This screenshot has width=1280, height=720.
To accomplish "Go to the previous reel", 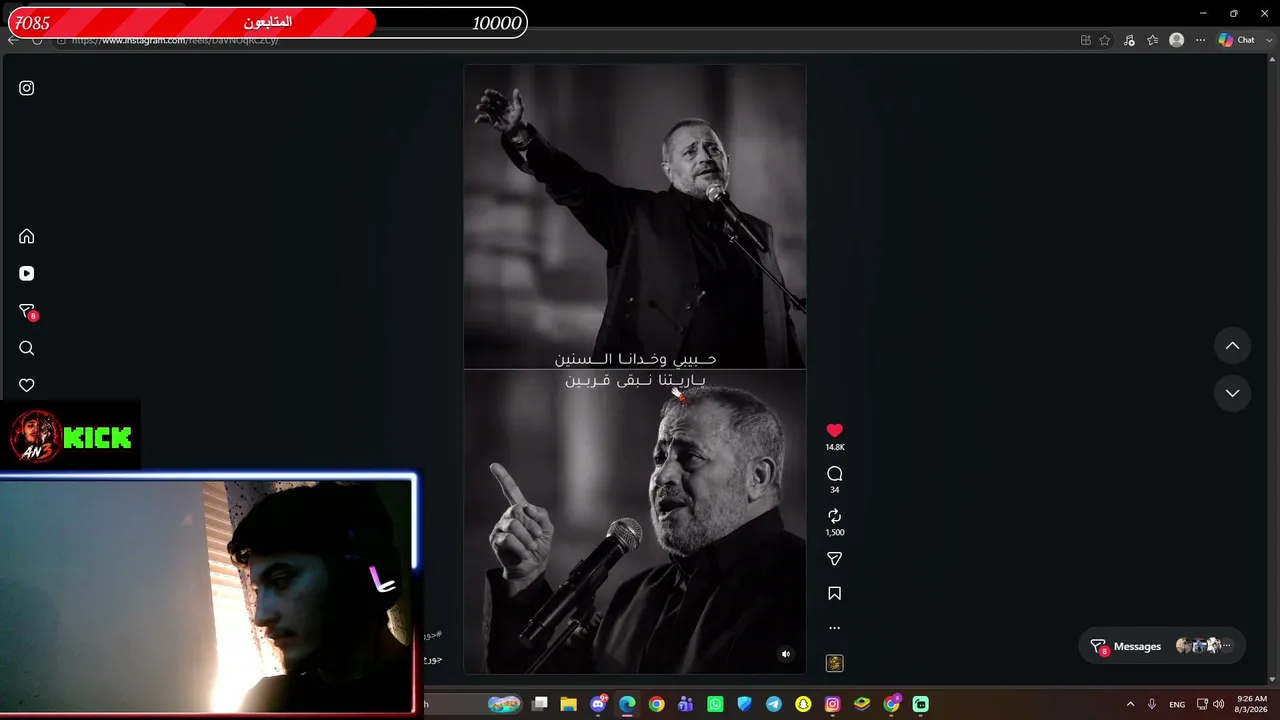I will [1233, 346].
